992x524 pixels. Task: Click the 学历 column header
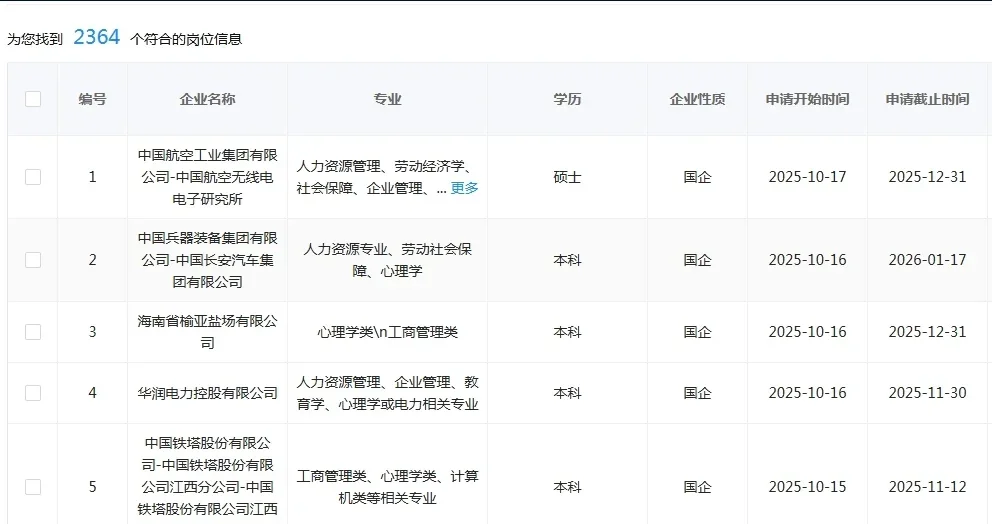[567, 99]
